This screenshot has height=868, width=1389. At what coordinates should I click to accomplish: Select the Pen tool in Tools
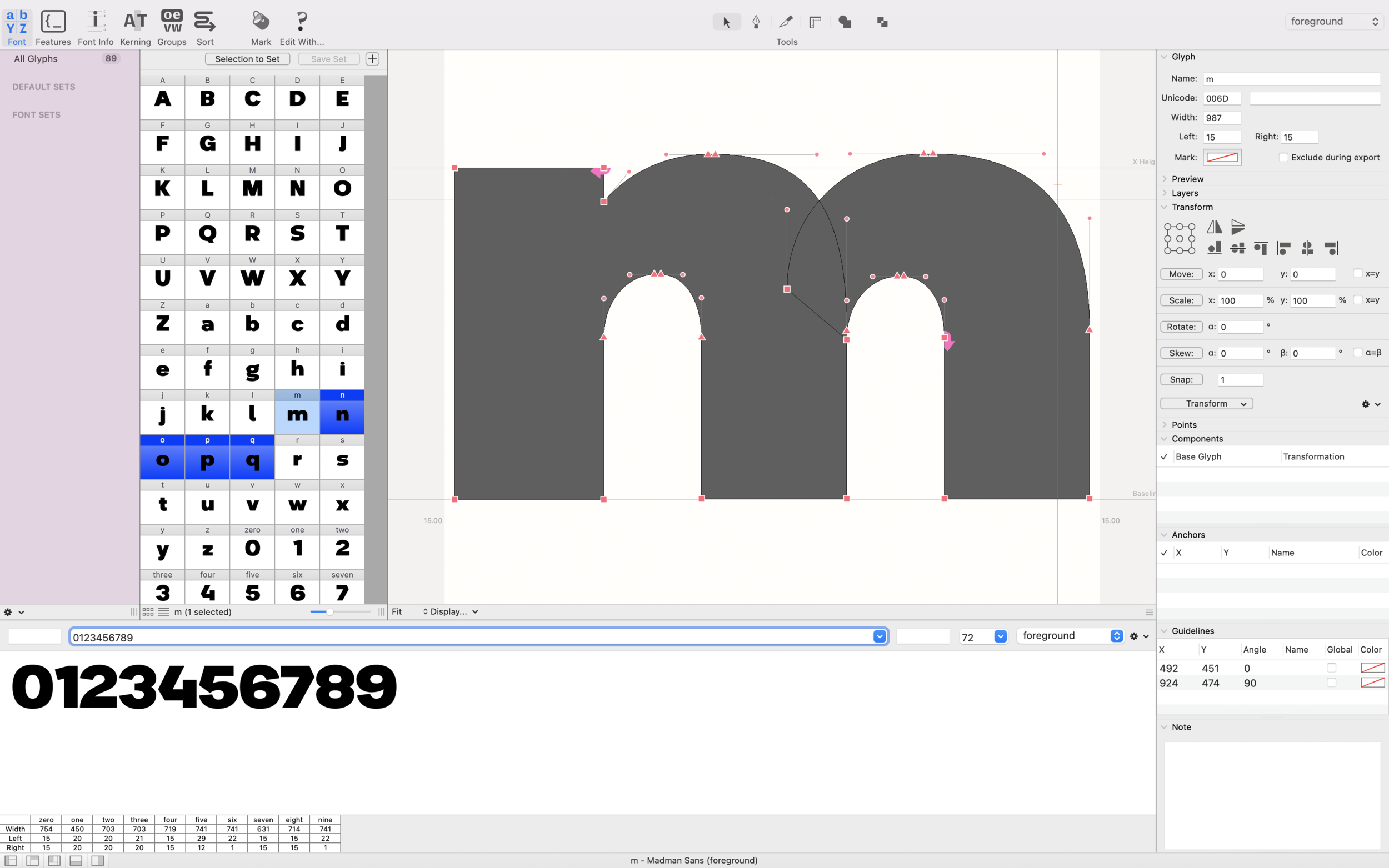tap(756, 22)
